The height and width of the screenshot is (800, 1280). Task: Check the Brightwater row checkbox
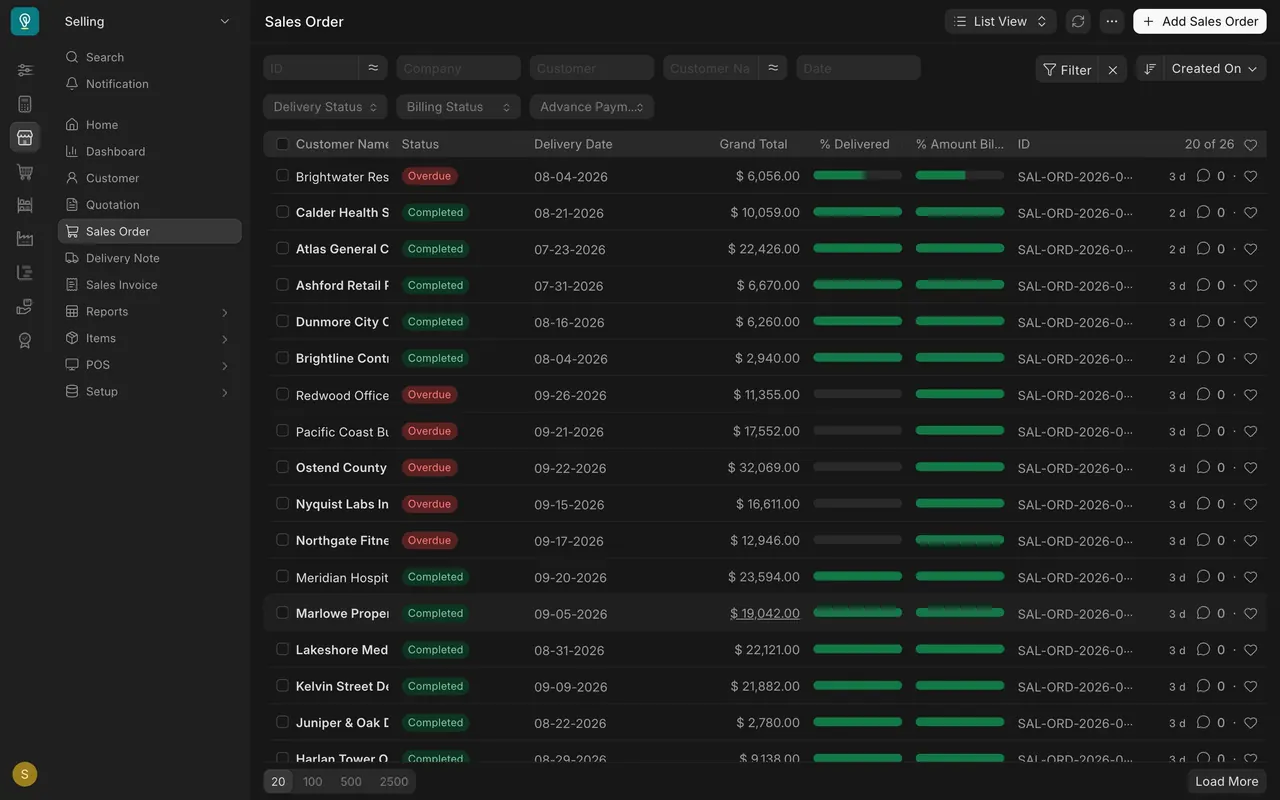[282, 176]
